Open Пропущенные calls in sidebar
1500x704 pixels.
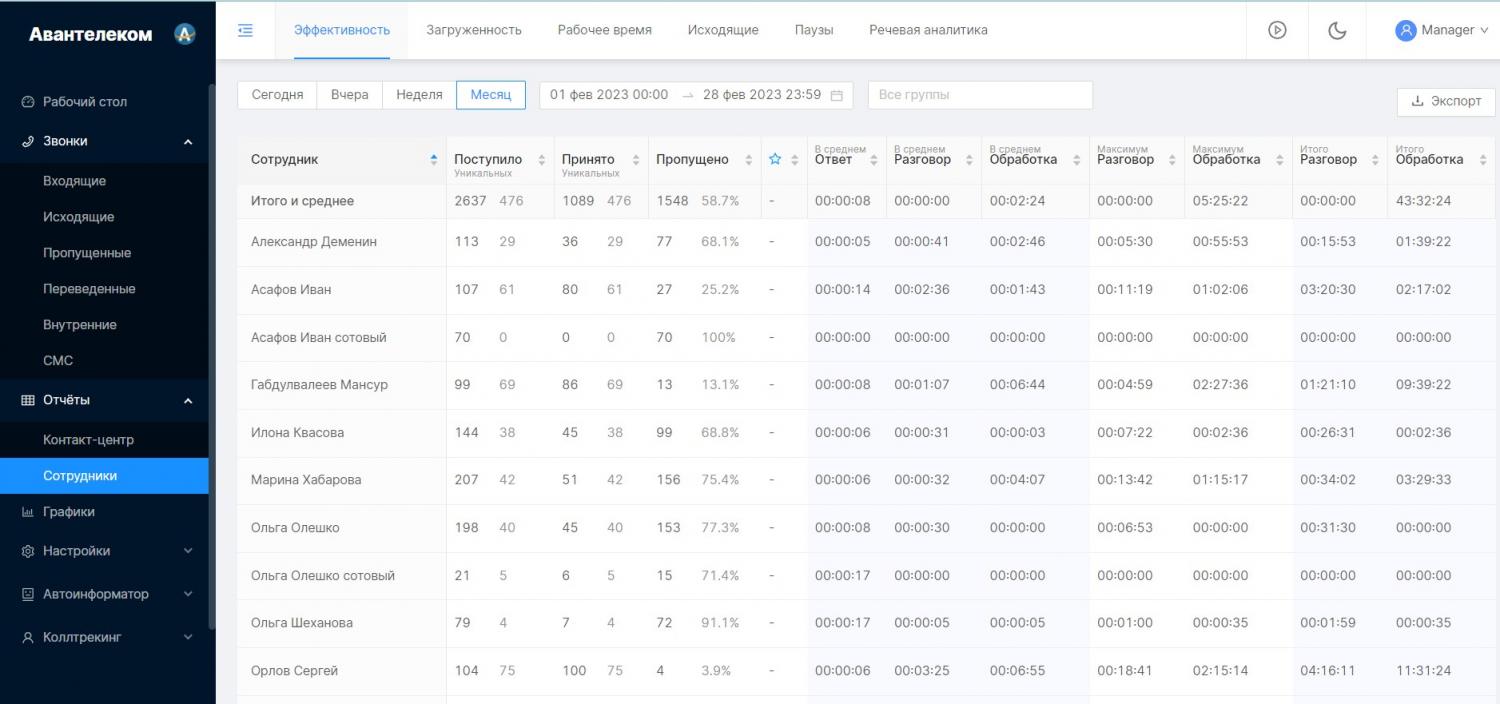tap(87, 253)
